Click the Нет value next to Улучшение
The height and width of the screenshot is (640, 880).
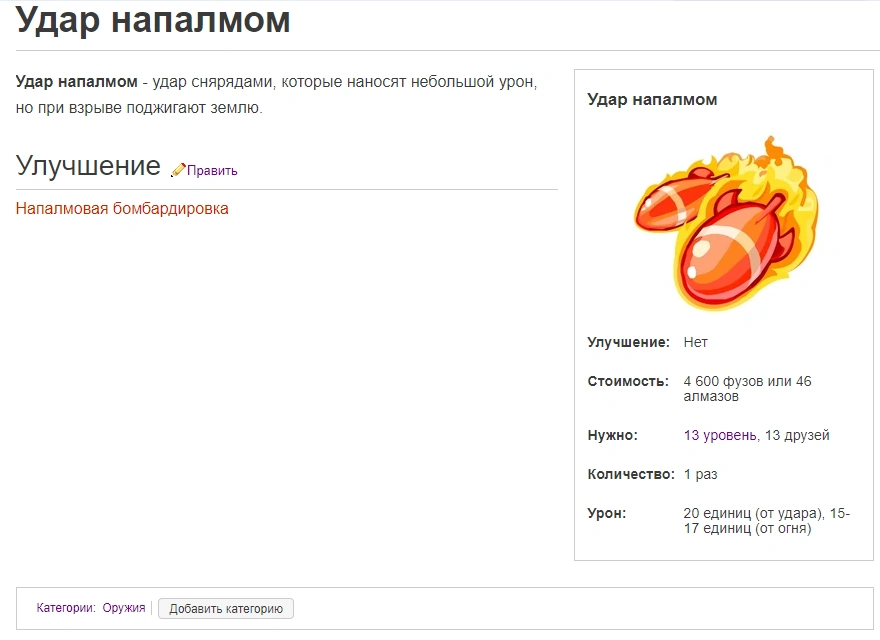click(695, 342)
